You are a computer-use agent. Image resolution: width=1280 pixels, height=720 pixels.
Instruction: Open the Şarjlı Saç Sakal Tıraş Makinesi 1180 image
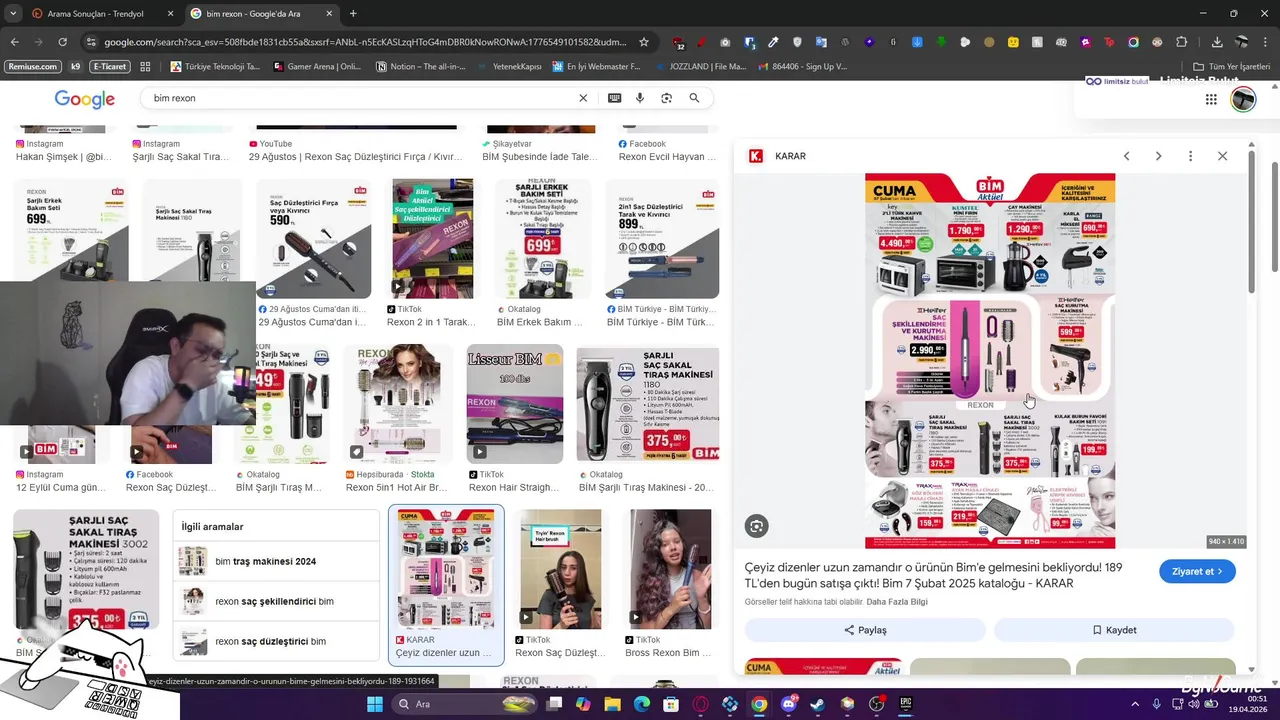click(x=647, y=405)
